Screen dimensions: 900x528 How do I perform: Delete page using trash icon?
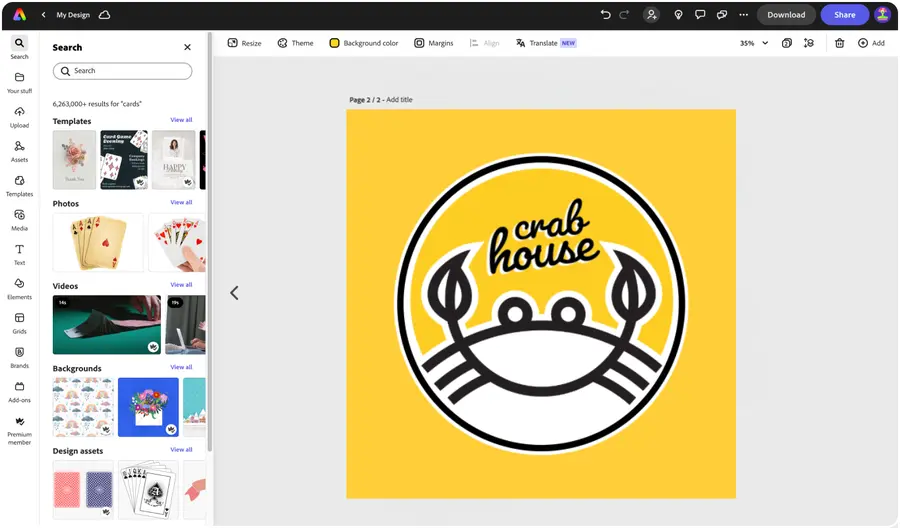pos(839,43)
